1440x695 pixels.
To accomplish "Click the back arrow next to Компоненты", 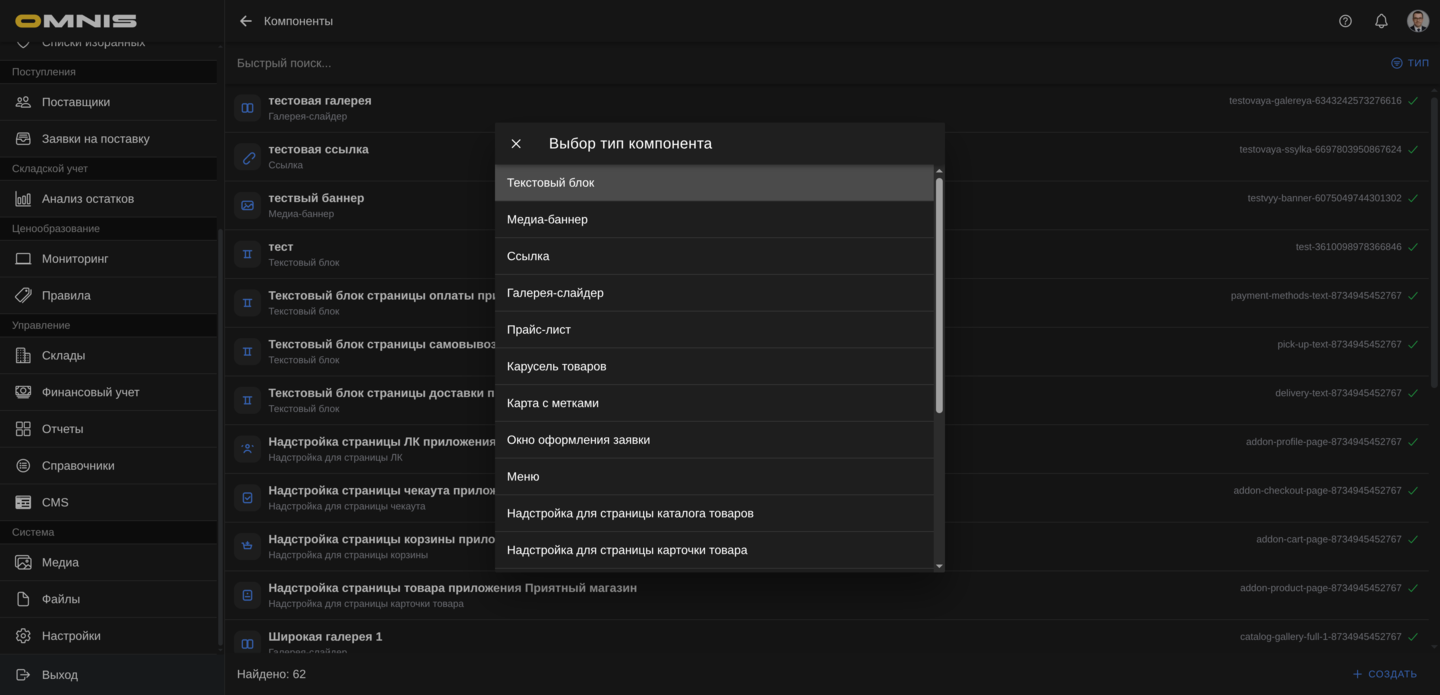I will click(246, 21).
